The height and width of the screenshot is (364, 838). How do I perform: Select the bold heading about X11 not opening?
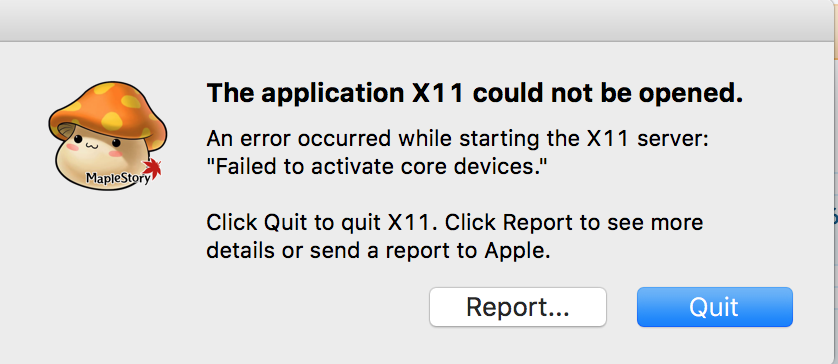(475, 94)
